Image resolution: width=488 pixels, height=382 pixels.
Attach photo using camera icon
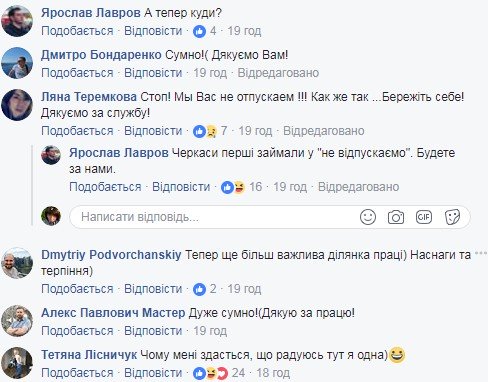(396, 217)
